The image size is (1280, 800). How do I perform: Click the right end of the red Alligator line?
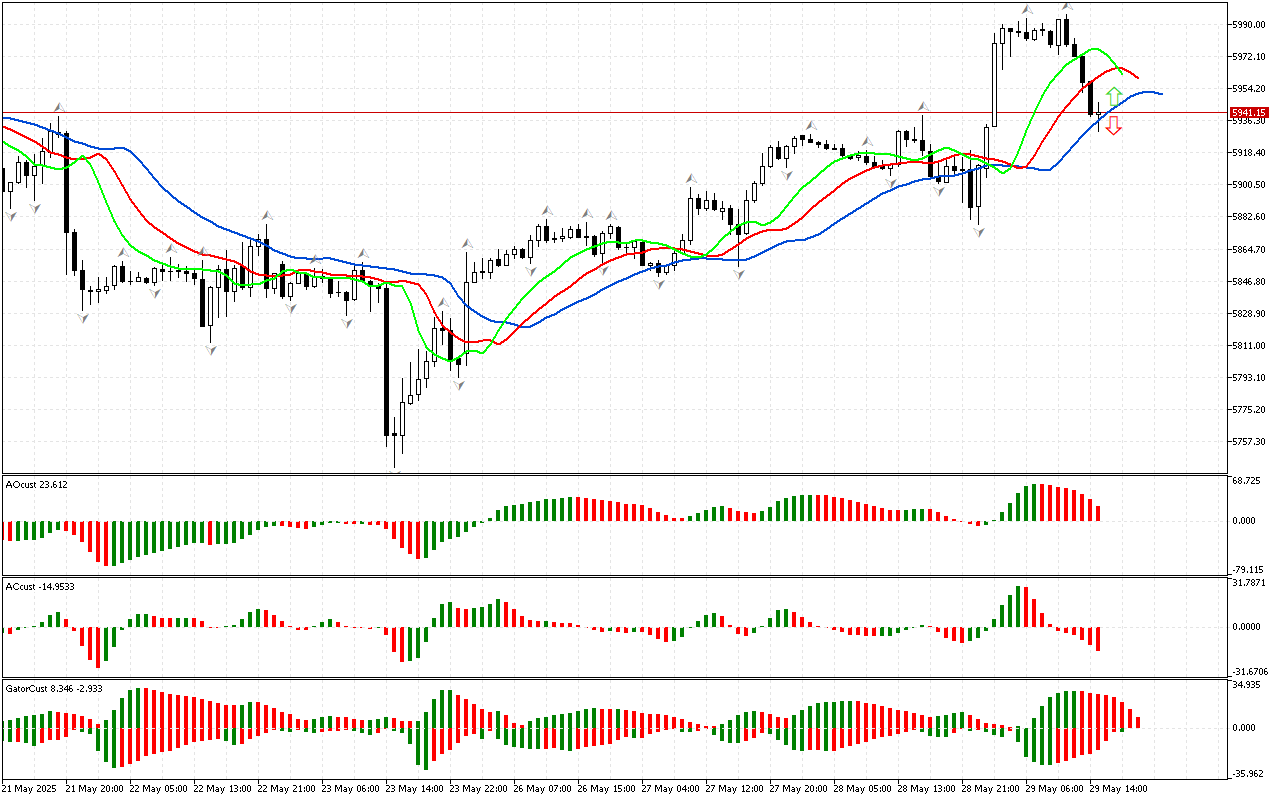1136,76
